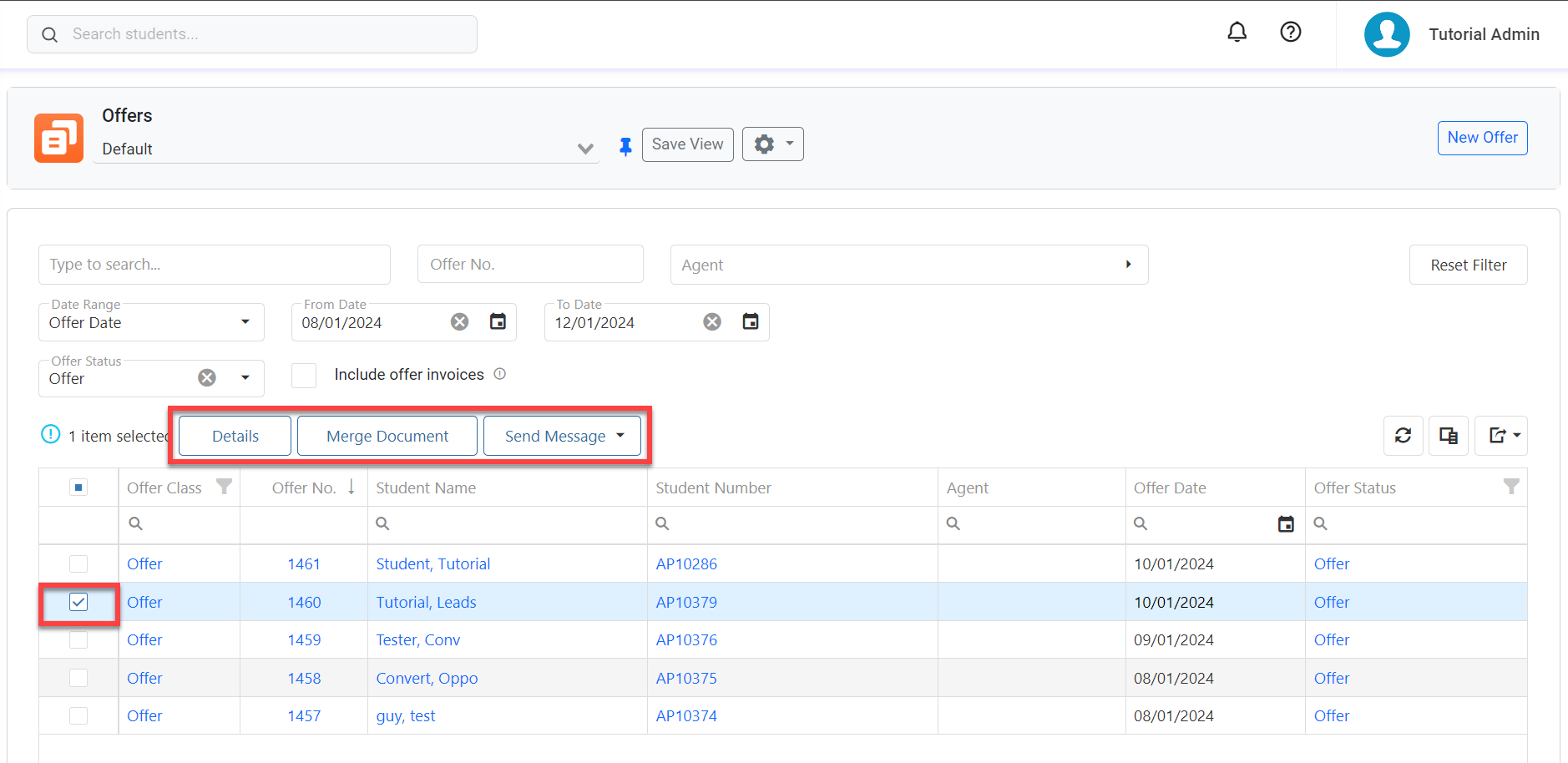Viewport: 1568px width, 763px height.
Task: Click Offer status link in row 1457
Action: point(1332,715)
